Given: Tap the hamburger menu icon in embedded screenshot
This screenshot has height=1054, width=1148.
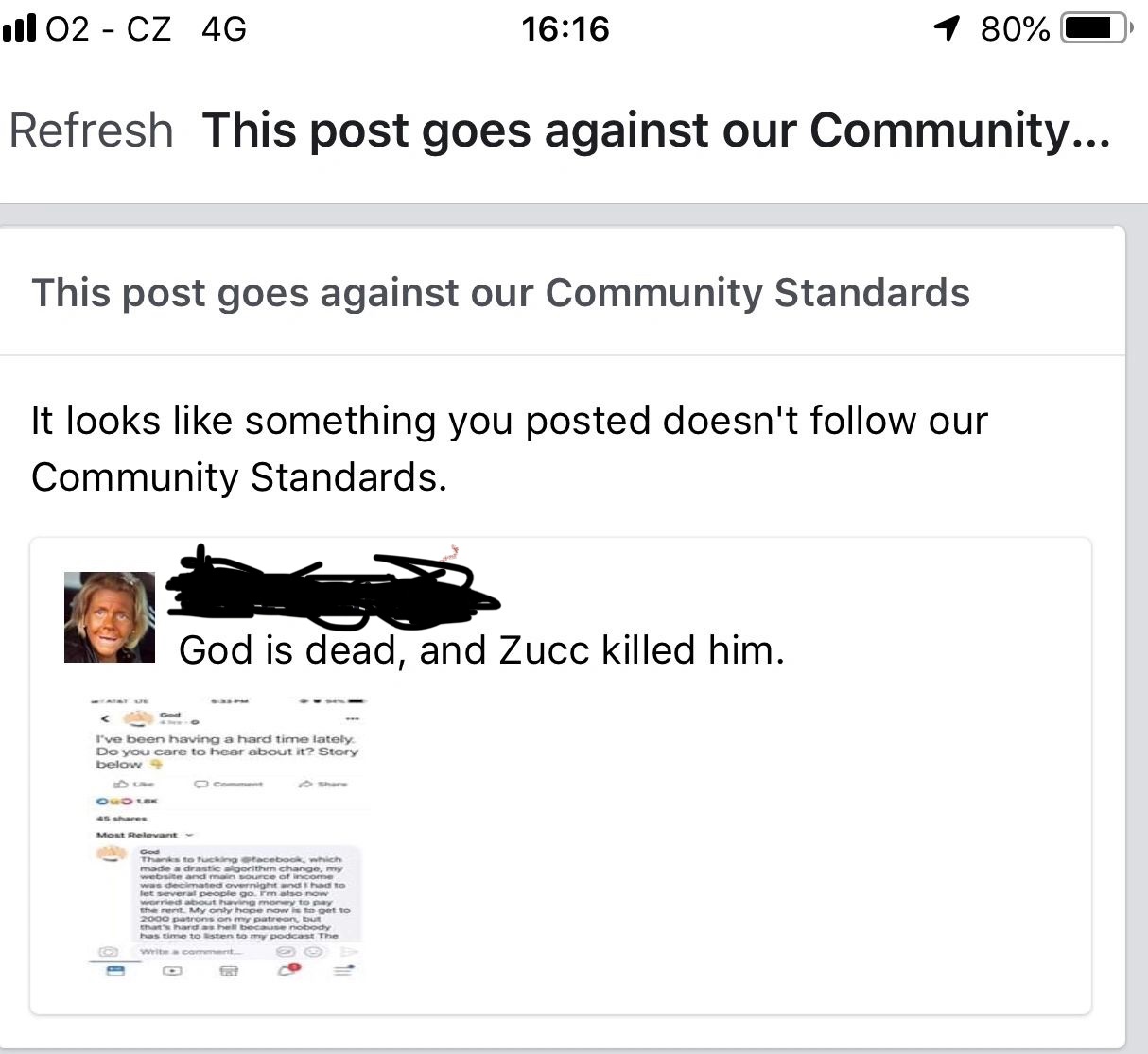Looking at the screenshot, I should (342, 970).
